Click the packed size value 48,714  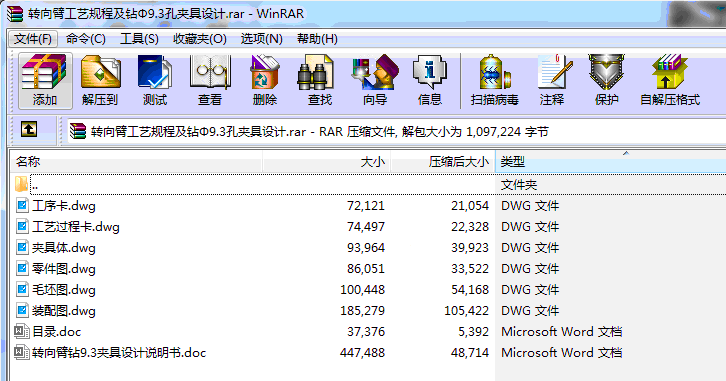coord(470,353)
